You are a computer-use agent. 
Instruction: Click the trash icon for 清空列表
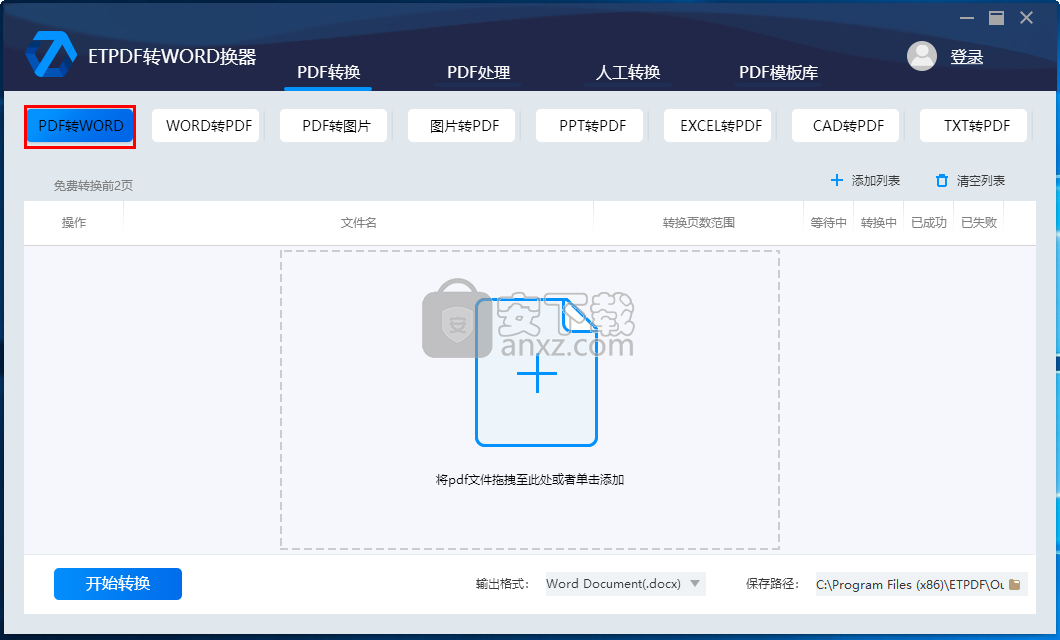[x=942, y=180]
